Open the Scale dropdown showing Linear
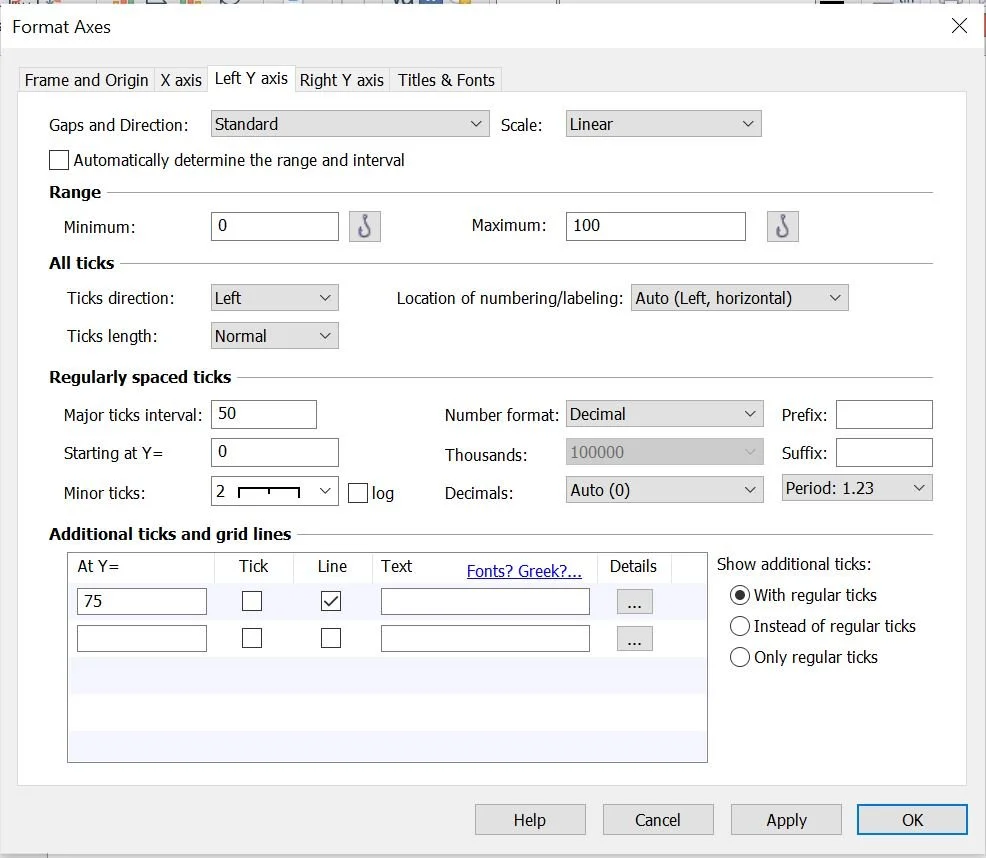Screen dimensions: 986x858 point(660,124)
